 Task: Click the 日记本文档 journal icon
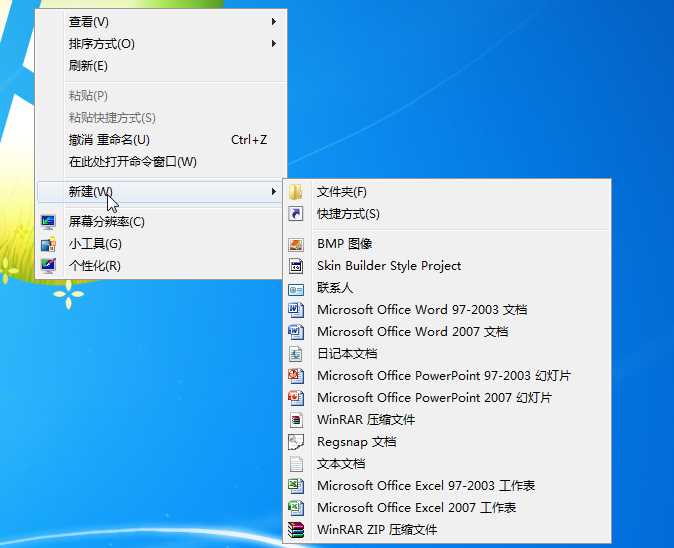[x=296, y=354]
